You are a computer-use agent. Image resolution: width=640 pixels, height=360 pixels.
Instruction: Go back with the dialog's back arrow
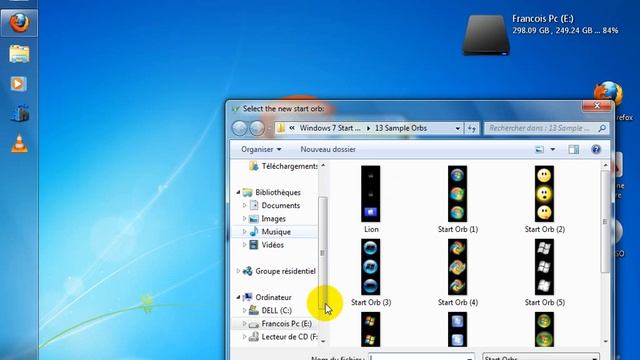tap(240, 128)
